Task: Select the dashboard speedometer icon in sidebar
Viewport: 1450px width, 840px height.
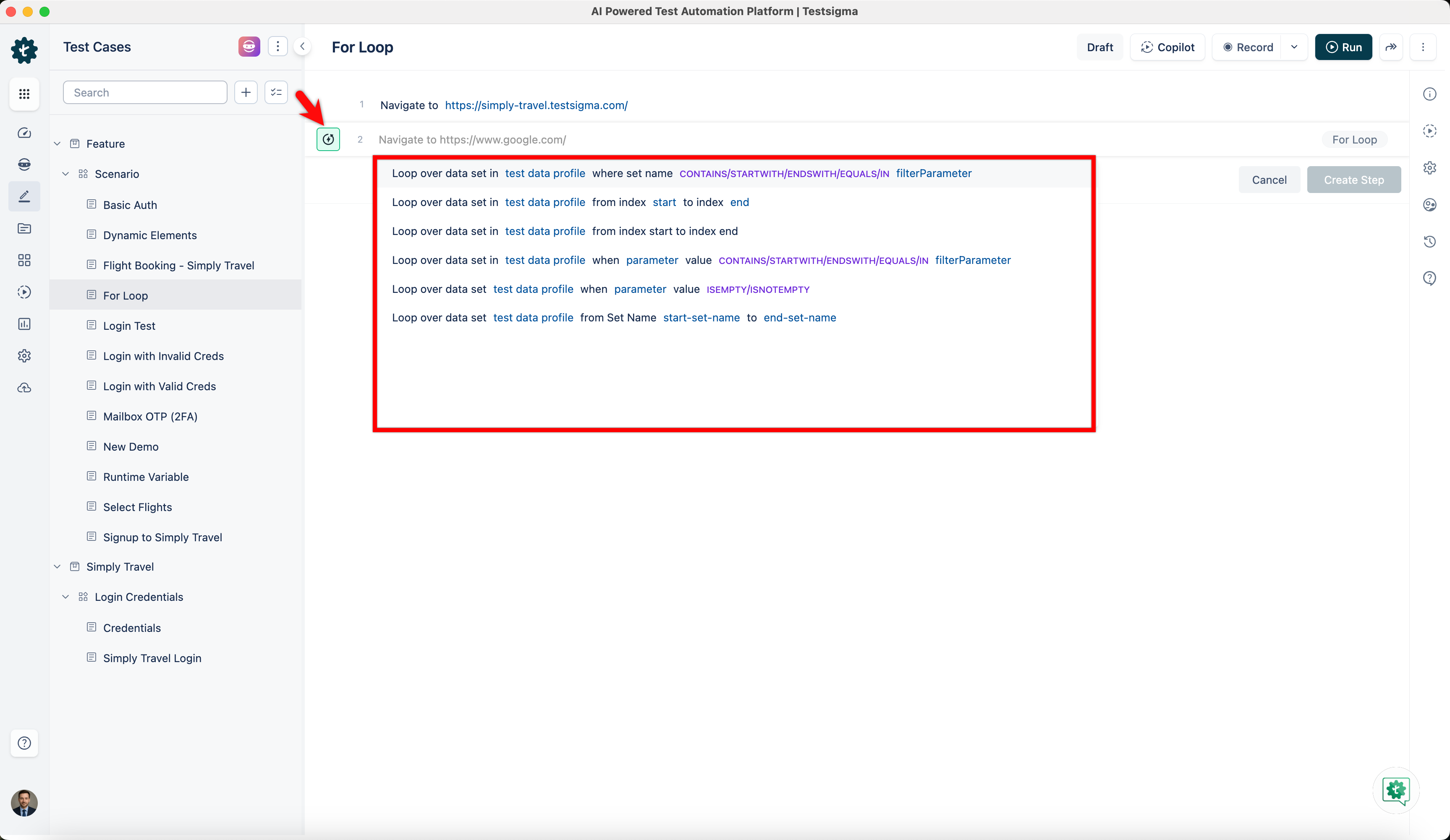Action: click(x=24, y=132)
